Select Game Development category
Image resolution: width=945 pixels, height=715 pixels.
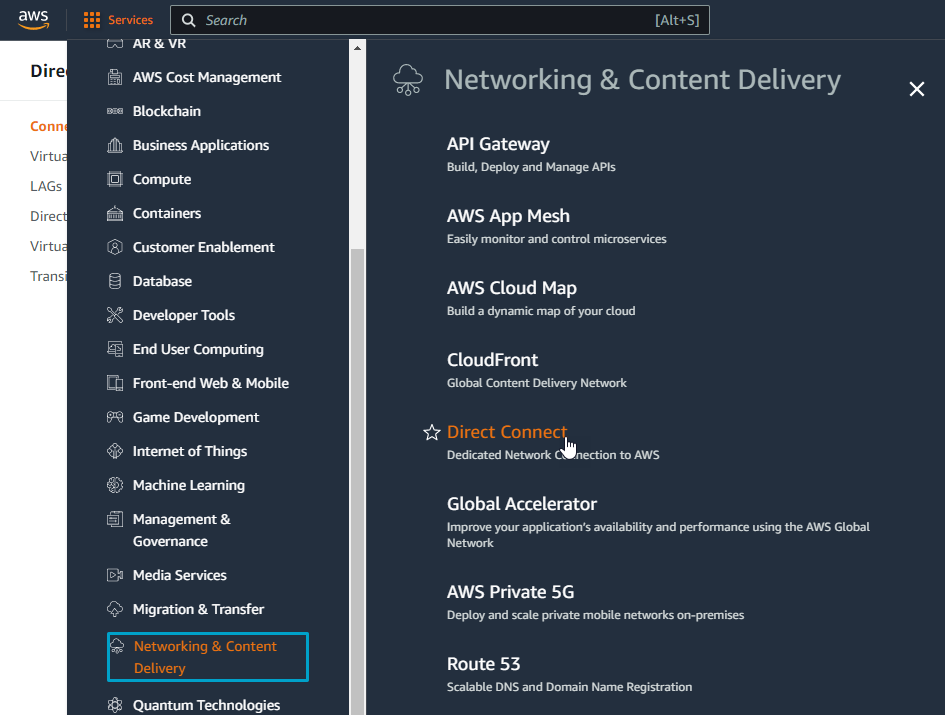point(196,417)
